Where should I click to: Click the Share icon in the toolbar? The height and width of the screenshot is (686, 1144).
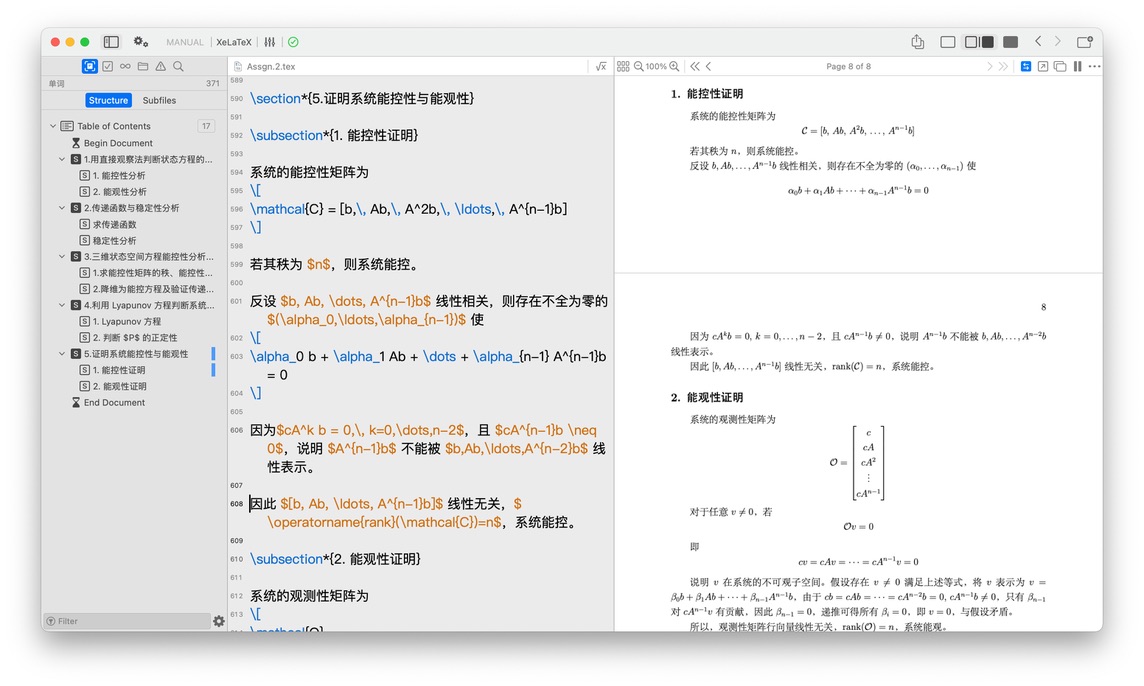918,42
